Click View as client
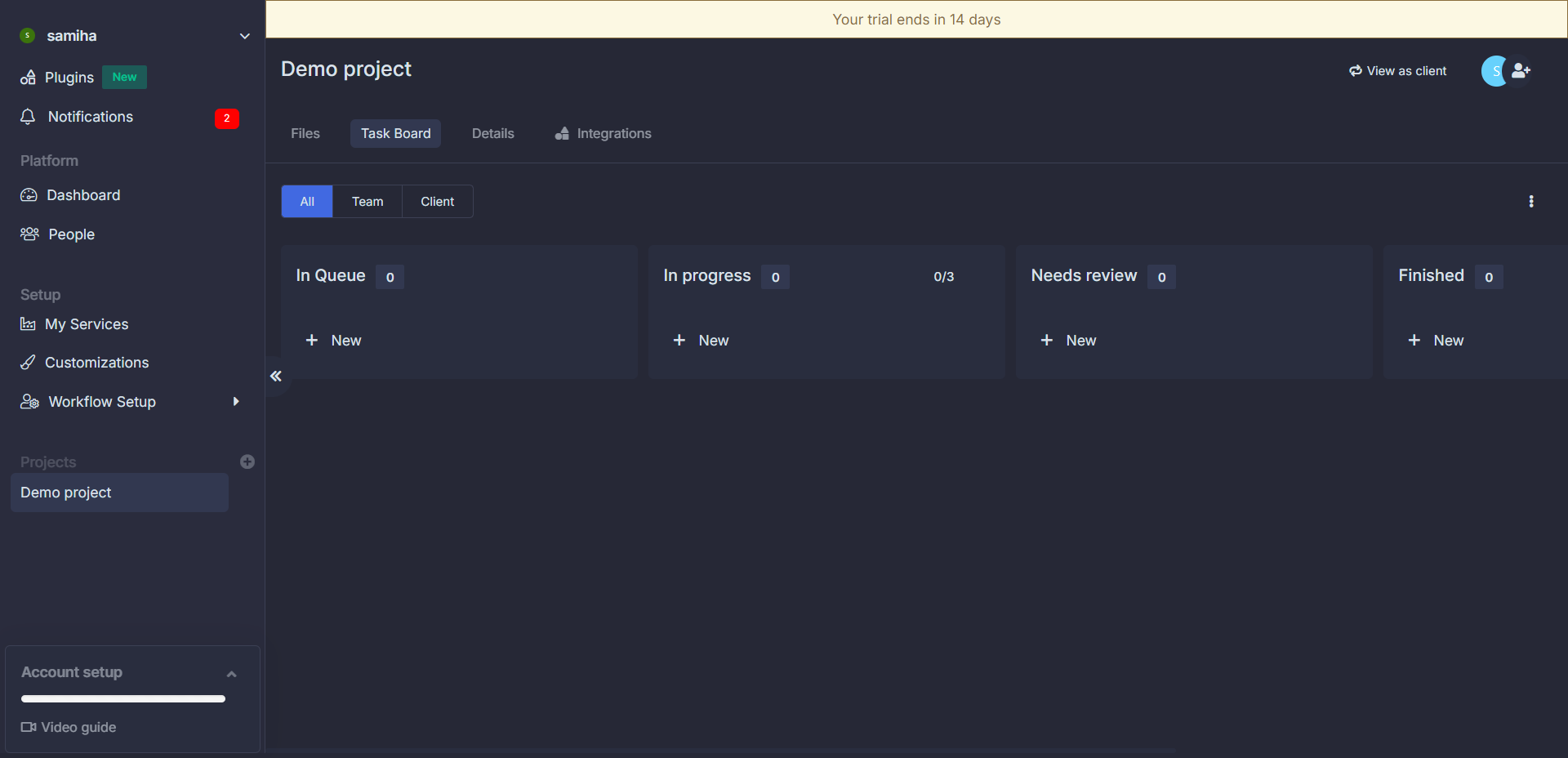 point(1397,71)
